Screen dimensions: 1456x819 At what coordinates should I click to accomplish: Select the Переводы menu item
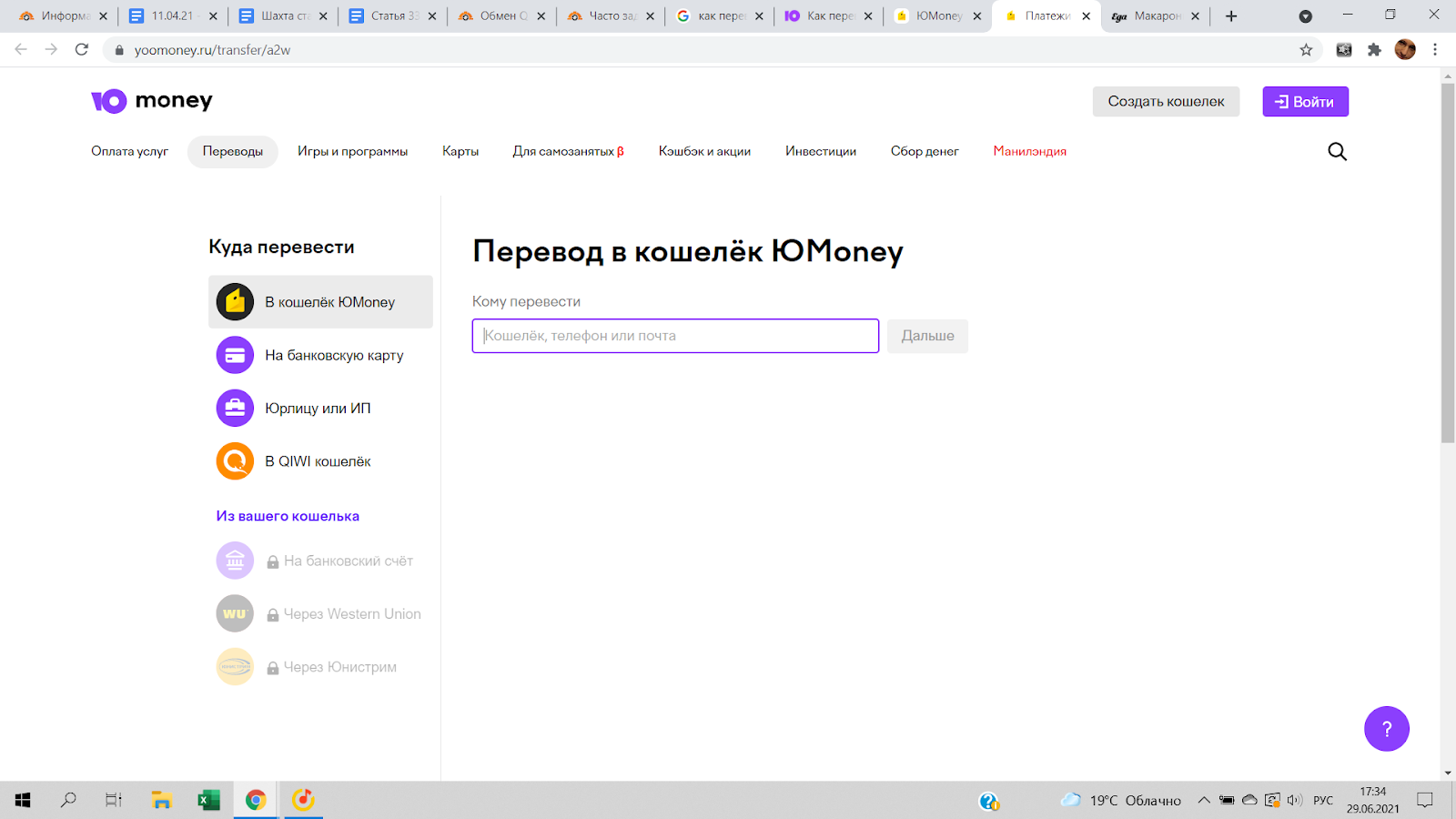pos(233,151)
